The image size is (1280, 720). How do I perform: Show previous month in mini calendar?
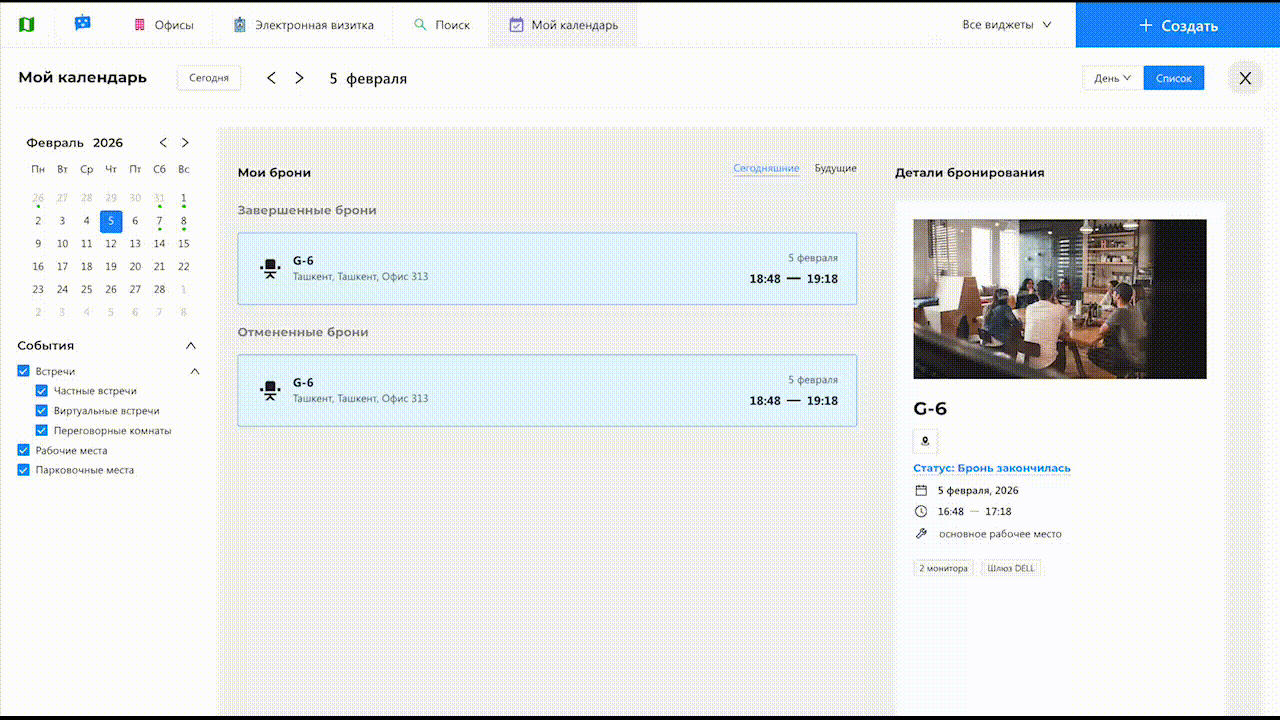click(164, 143)
